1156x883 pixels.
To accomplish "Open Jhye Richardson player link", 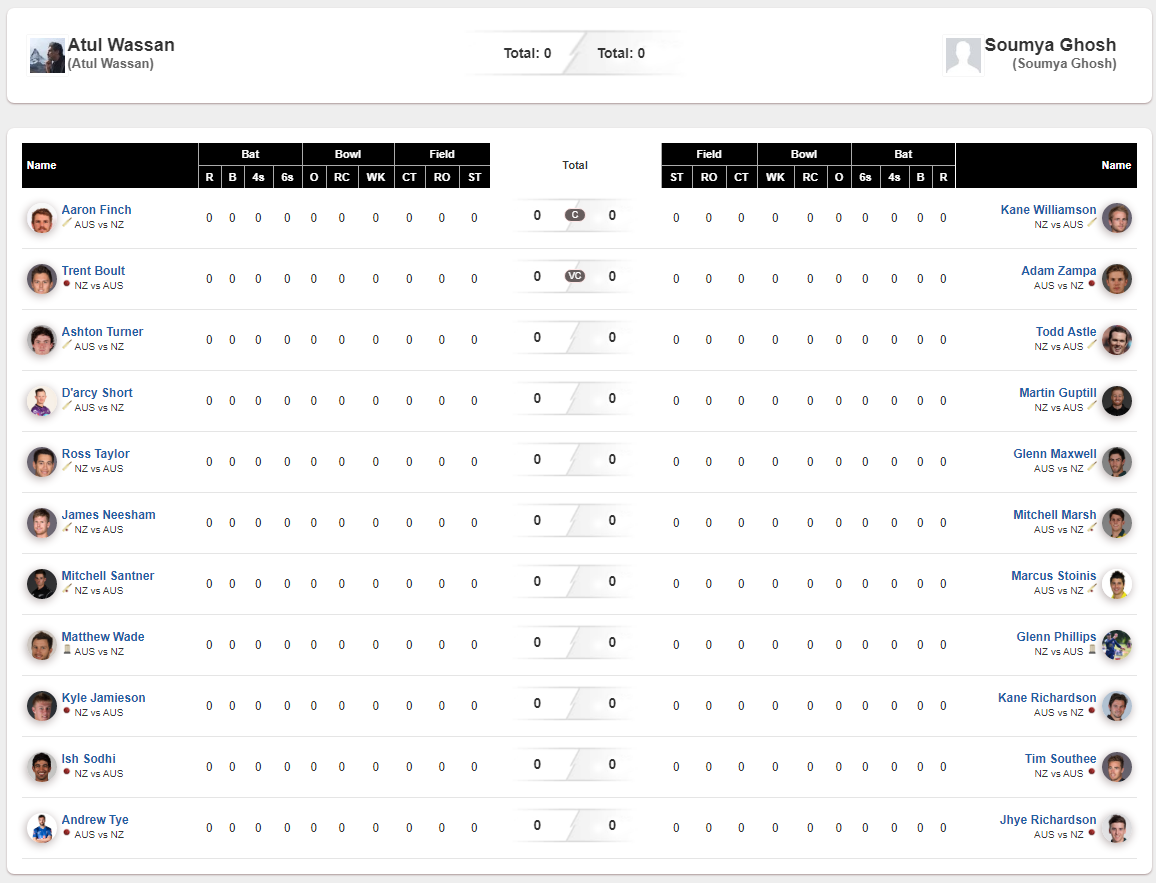I will [x=1048, y=820].
